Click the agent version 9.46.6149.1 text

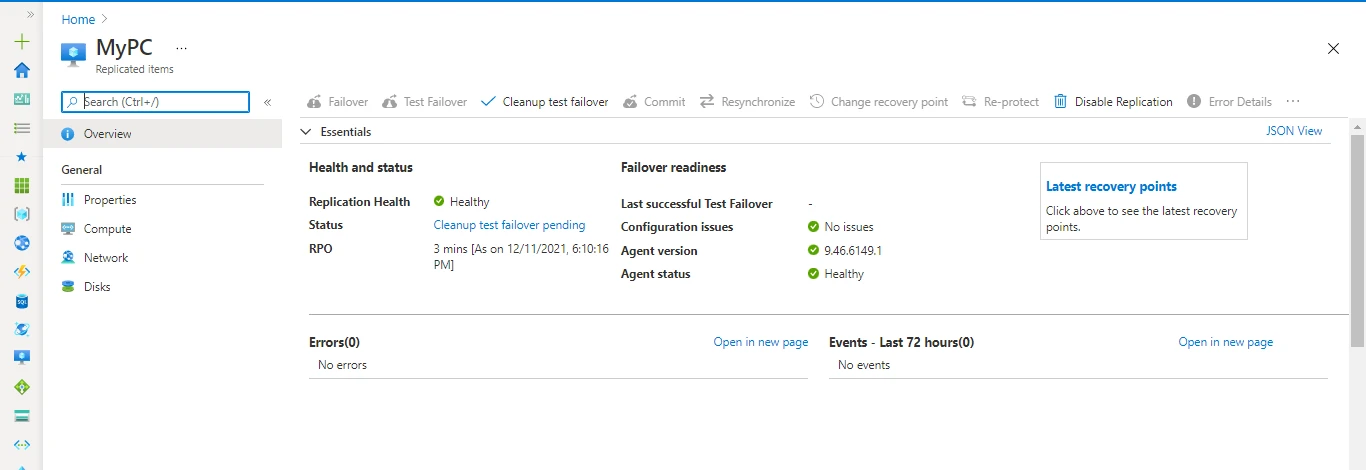pyautogui.click(x=852, y=251)
